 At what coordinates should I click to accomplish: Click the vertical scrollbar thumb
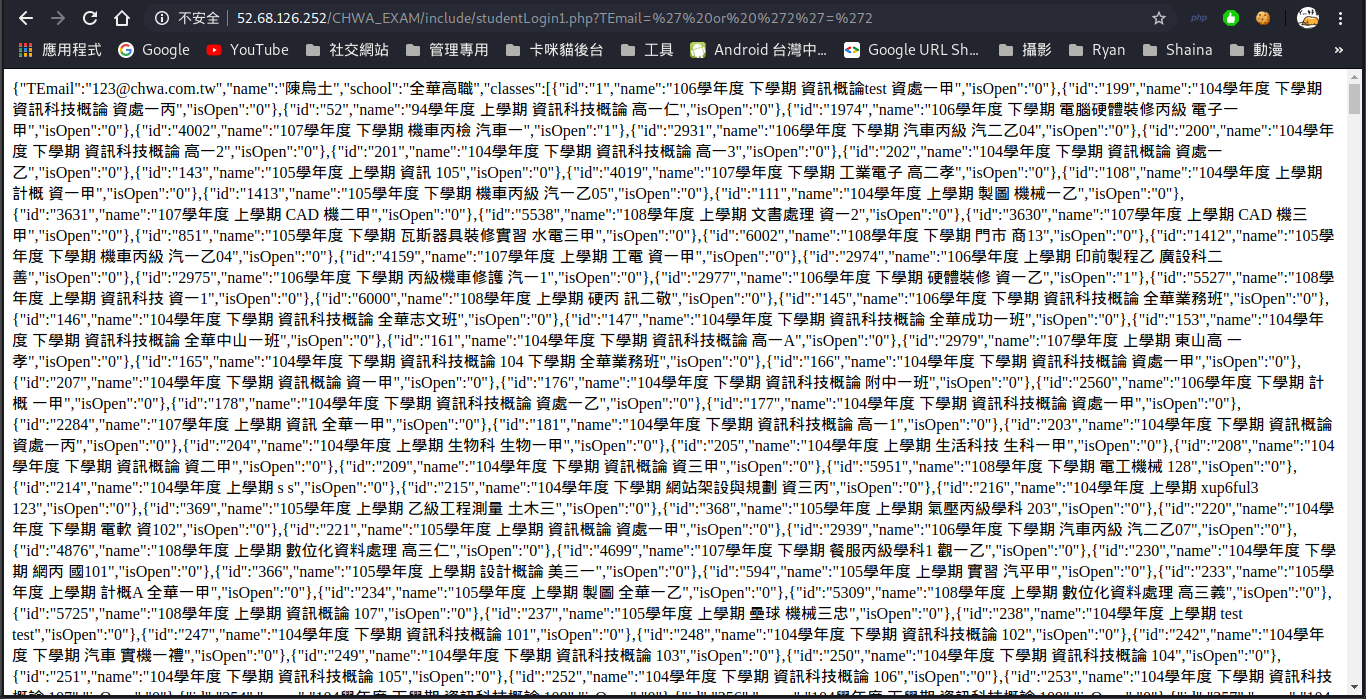(x=1354, y=98)
